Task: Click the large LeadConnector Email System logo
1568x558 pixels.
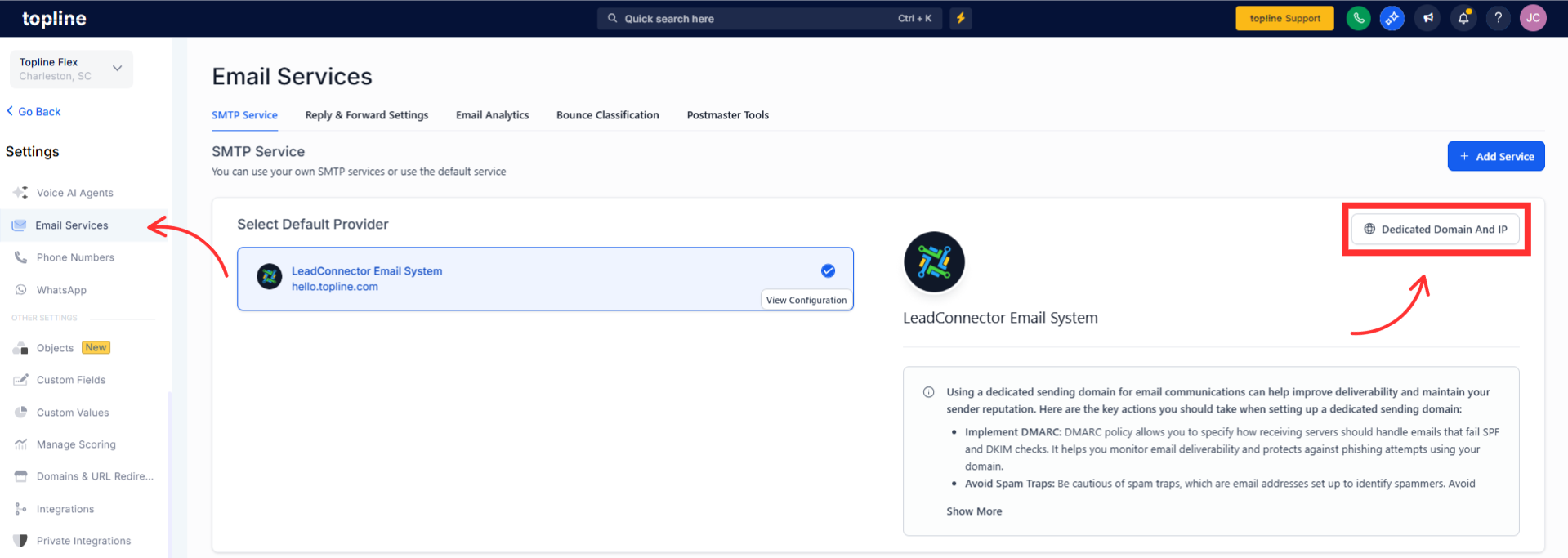Action: tap(934, 262)
